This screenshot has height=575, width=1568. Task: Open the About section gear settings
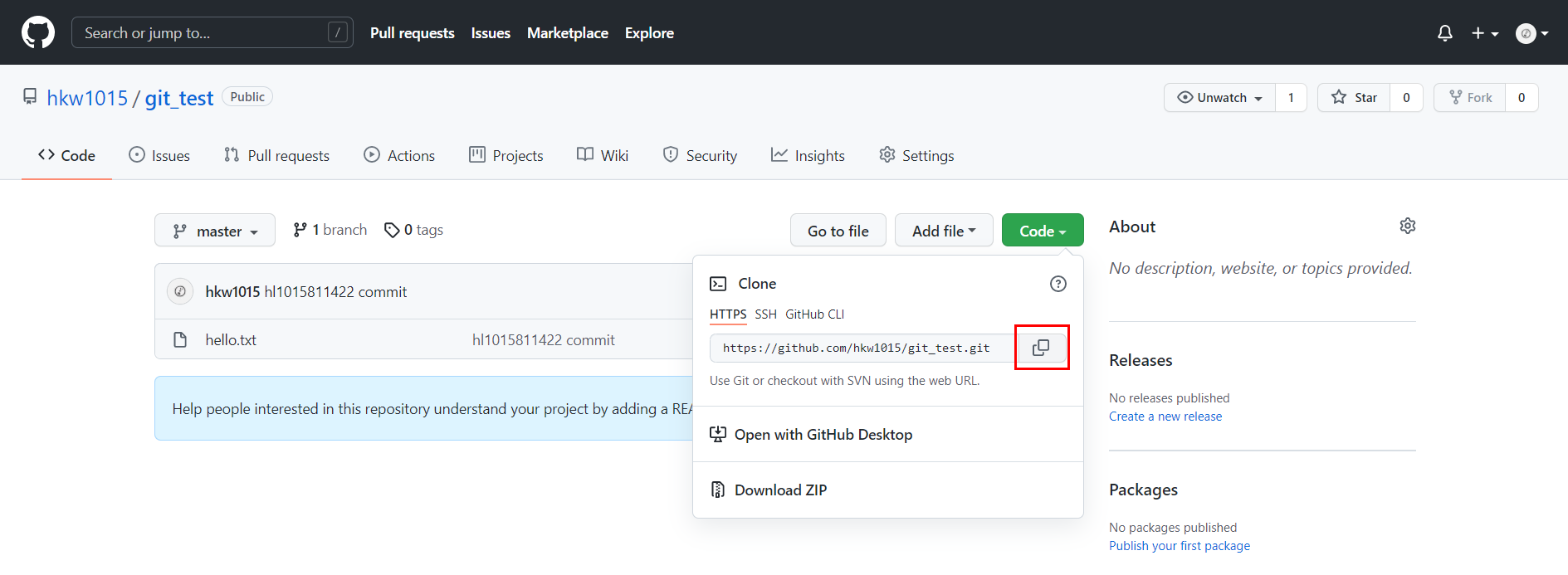tap(1407, 226)
